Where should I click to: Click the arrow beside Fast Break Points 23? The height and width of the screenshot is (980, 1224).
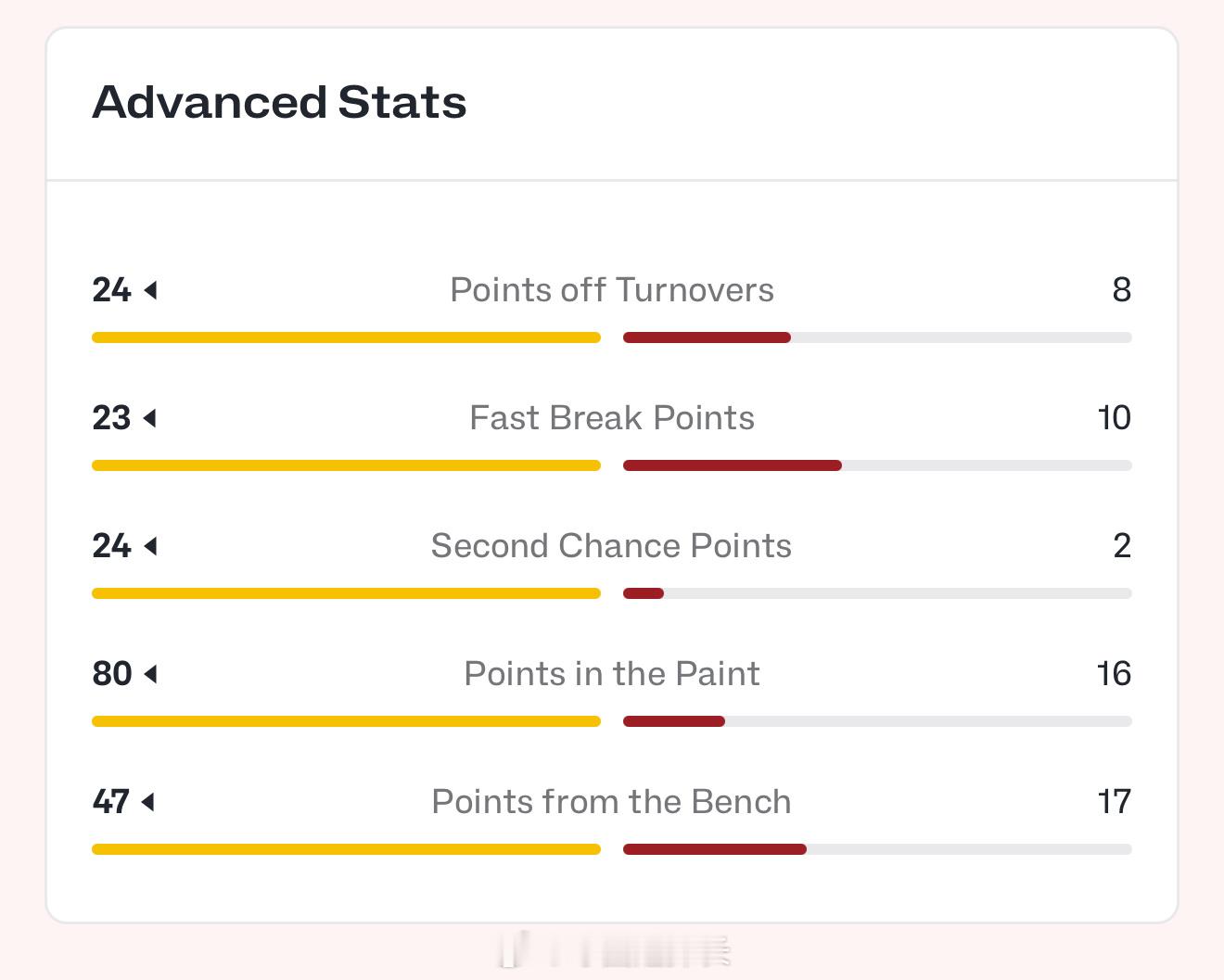click(x=150, y=419)
